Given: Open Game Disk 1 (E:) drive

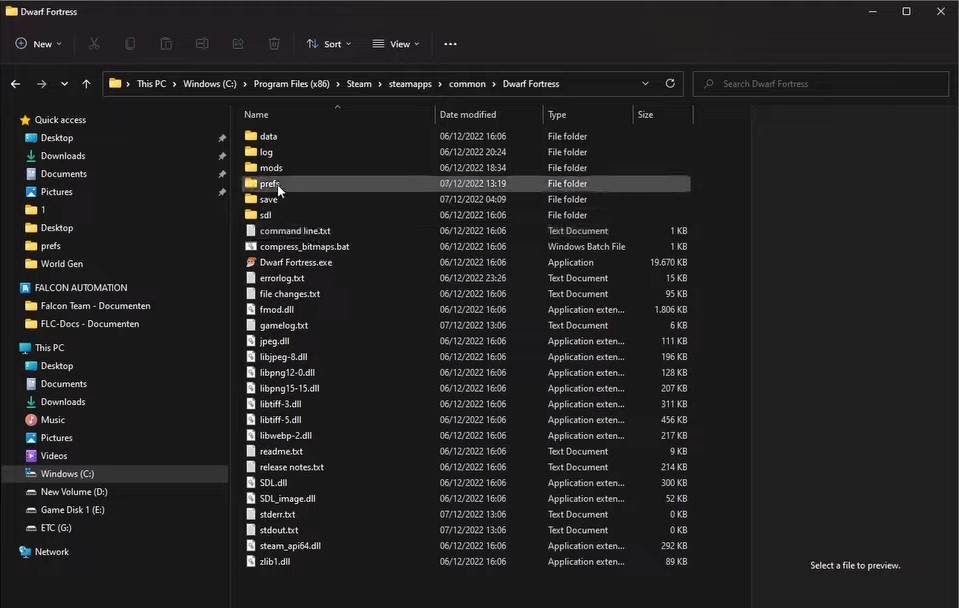Looking at the screenshot, I should coord(72,510).
